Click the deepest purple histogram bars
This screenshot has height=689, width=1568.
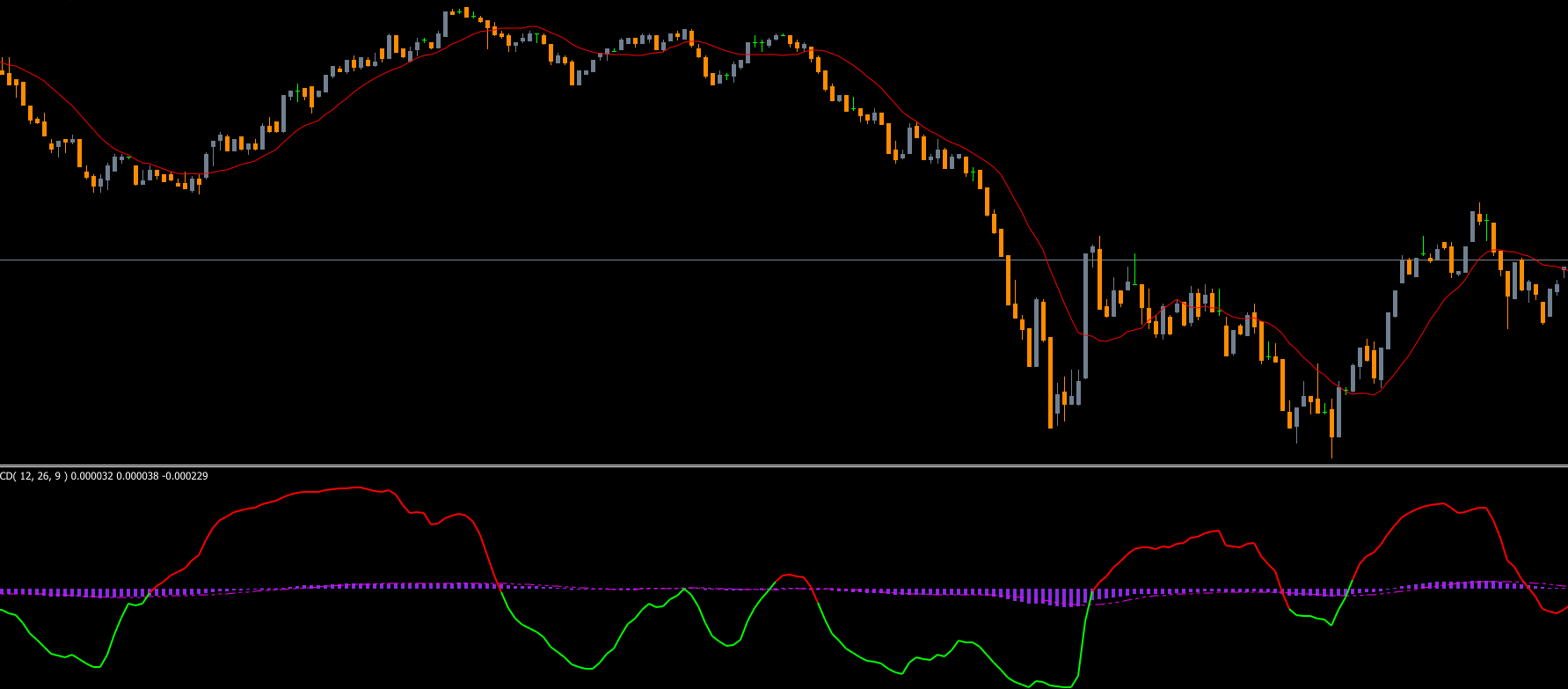(1068, 598)
